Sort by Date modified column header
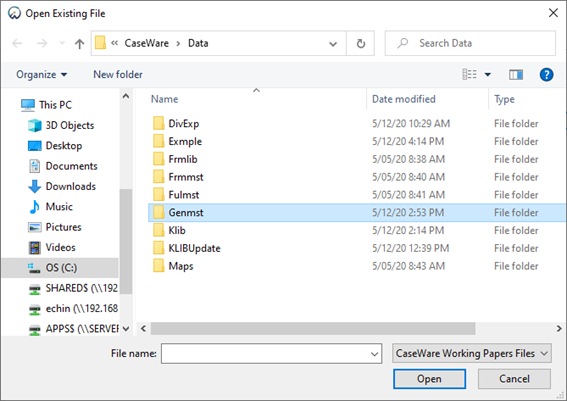Image resolution: width=567 pixels, height=401 pixels. click(404, 99)
